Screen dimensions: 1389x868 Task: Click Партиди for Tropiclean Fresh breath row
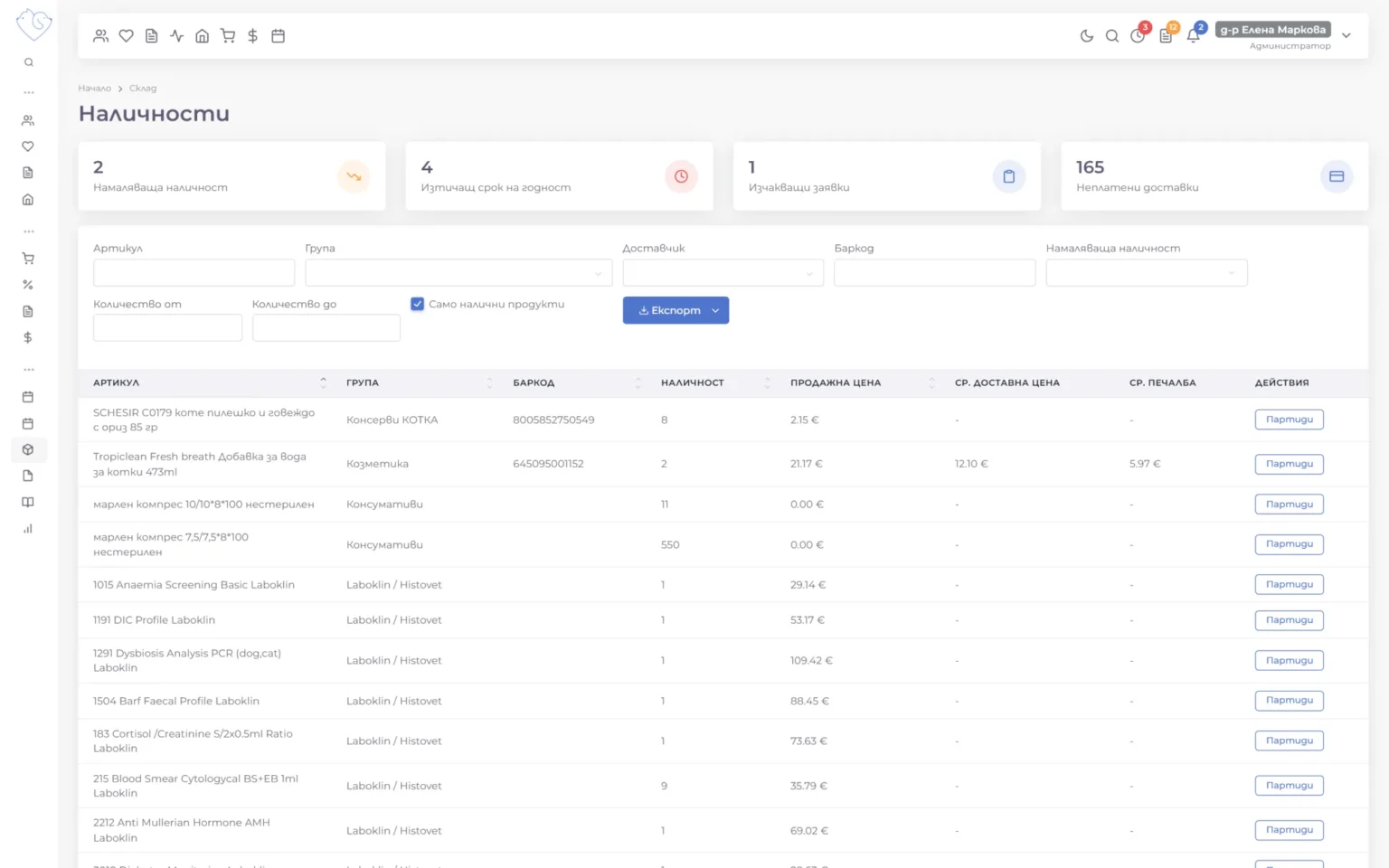pos(1289,464)
